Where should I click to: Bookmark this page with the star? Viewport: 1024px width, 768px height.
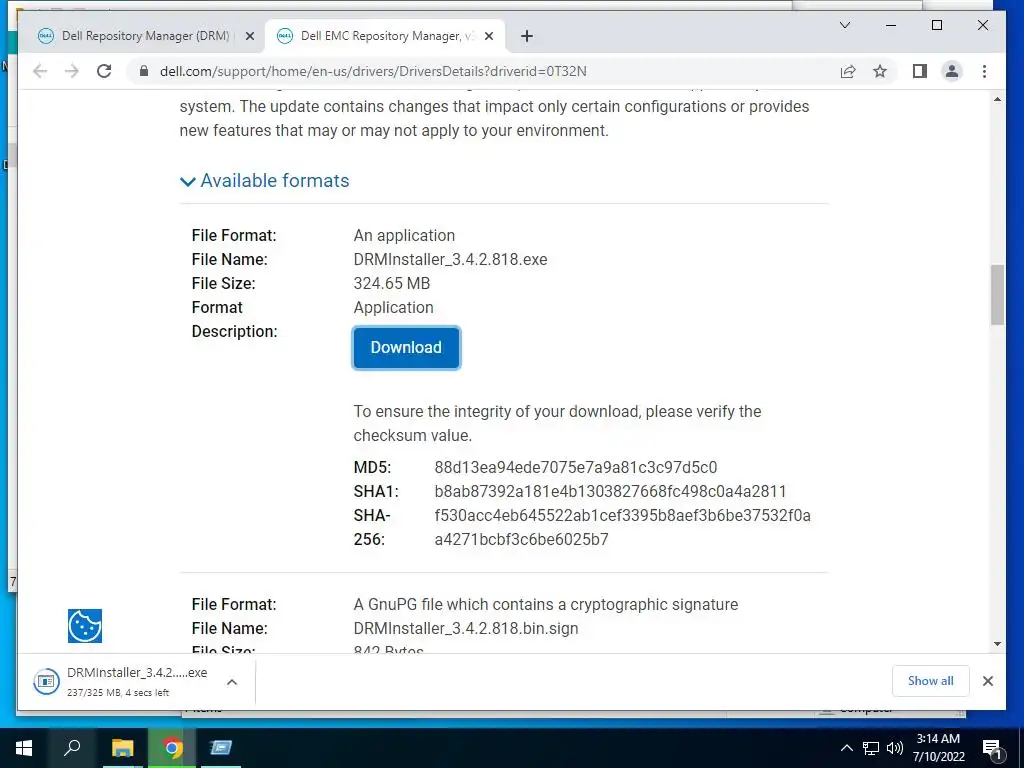[880, 71]
